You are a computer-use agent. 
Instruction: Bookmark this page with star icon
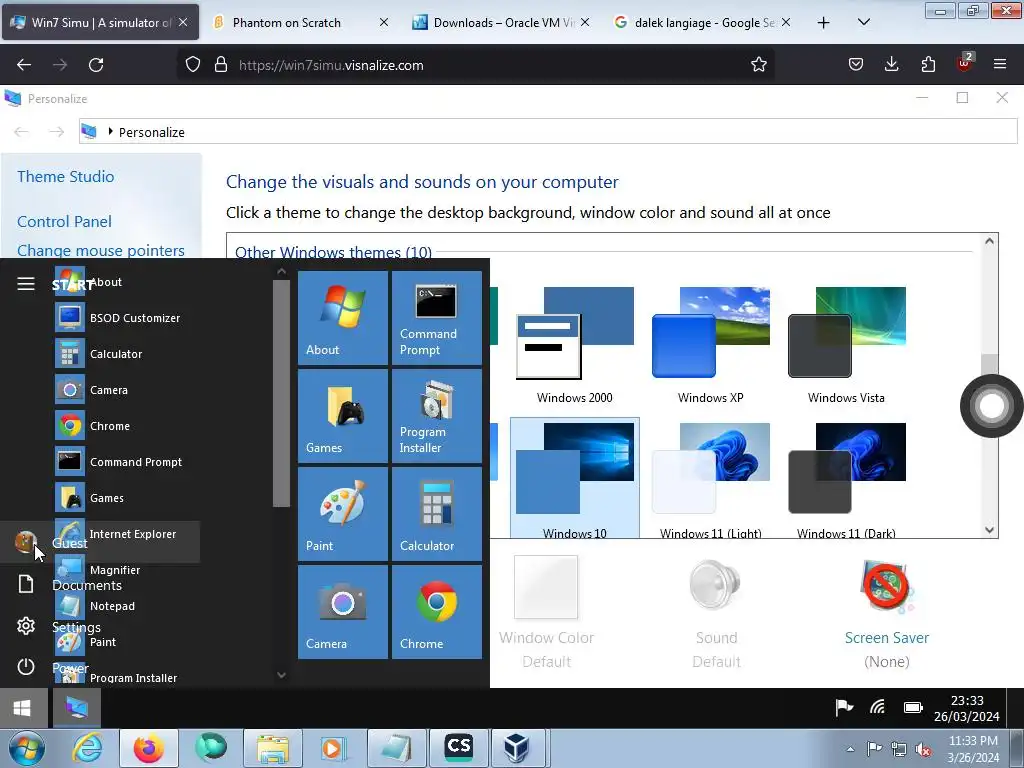(x=758, y=65)
